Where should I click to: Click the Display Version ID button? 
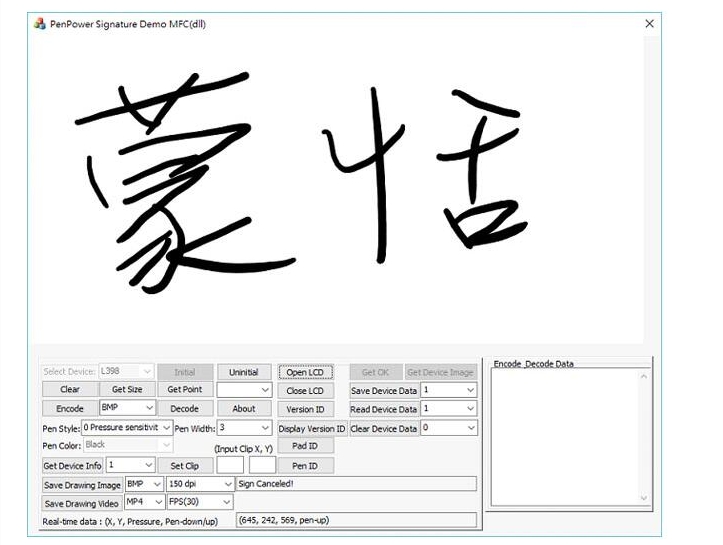click(312, 429)
